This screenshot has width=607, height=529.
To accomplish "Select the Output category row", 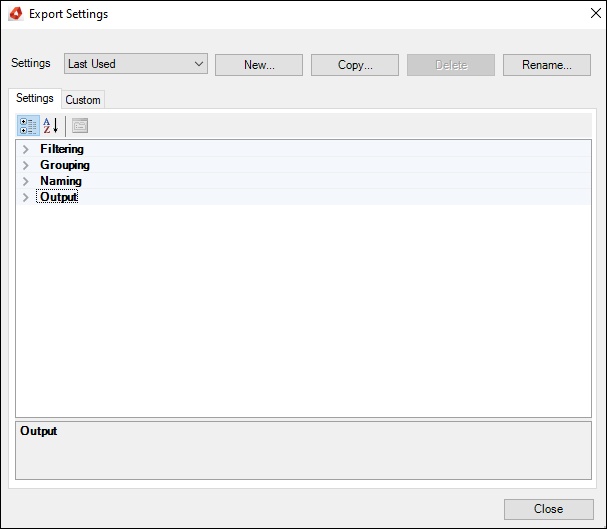I will 304,197.
